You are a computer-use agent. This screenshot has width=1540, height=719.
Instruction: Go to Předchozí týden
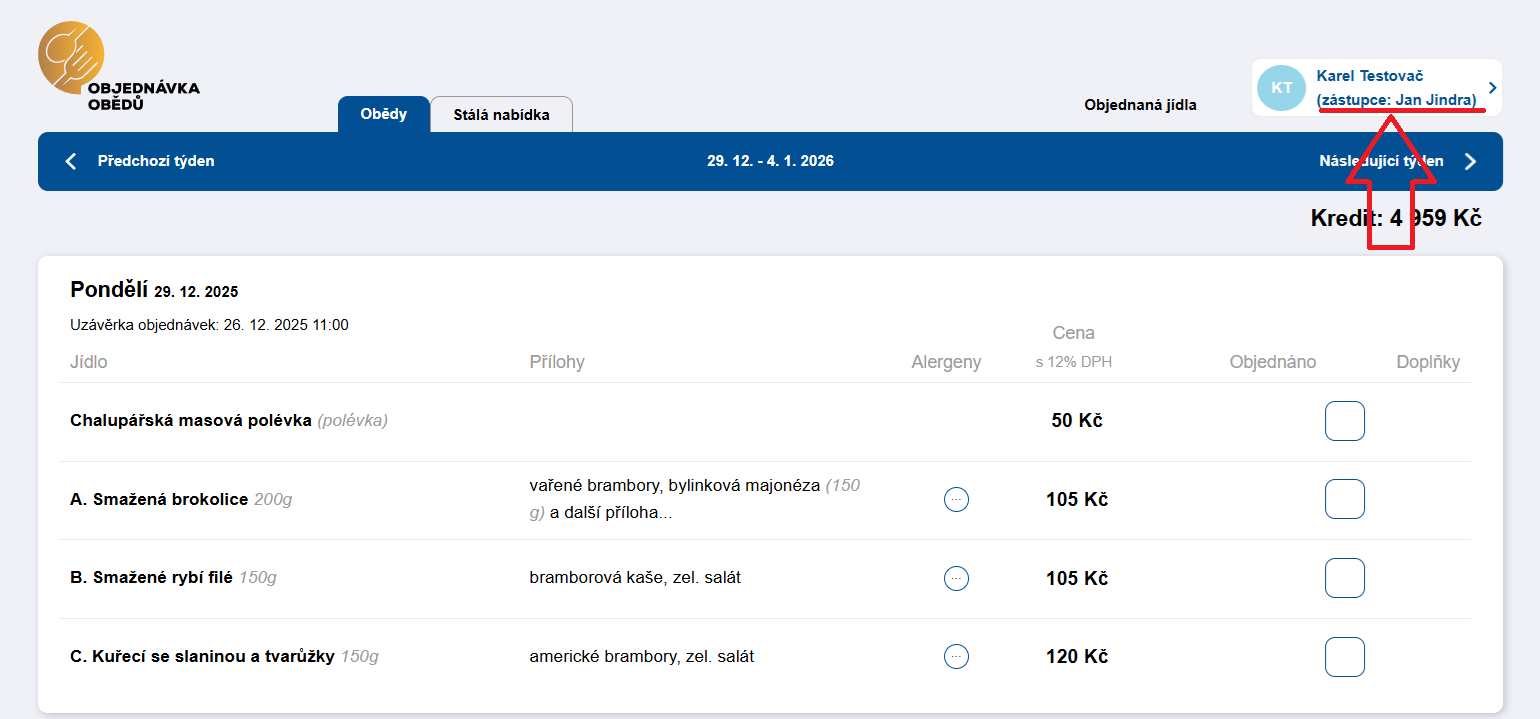(156, 161)
